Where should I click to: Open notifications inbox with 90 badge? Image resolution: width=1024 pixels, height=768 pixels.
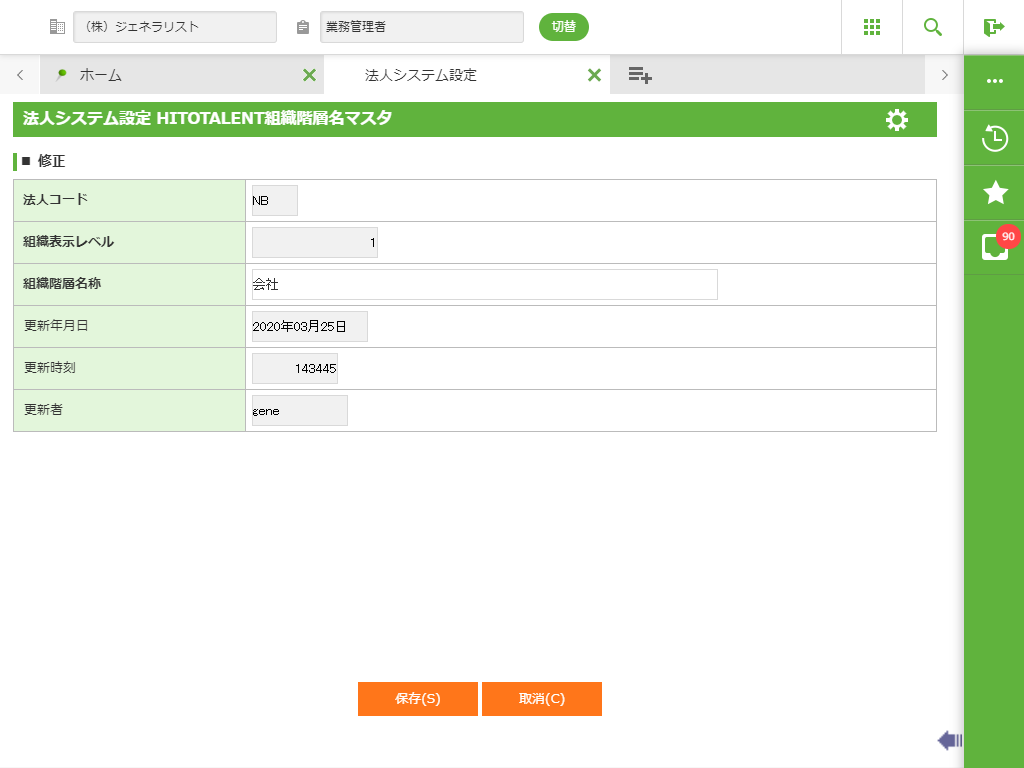point(996,246)
